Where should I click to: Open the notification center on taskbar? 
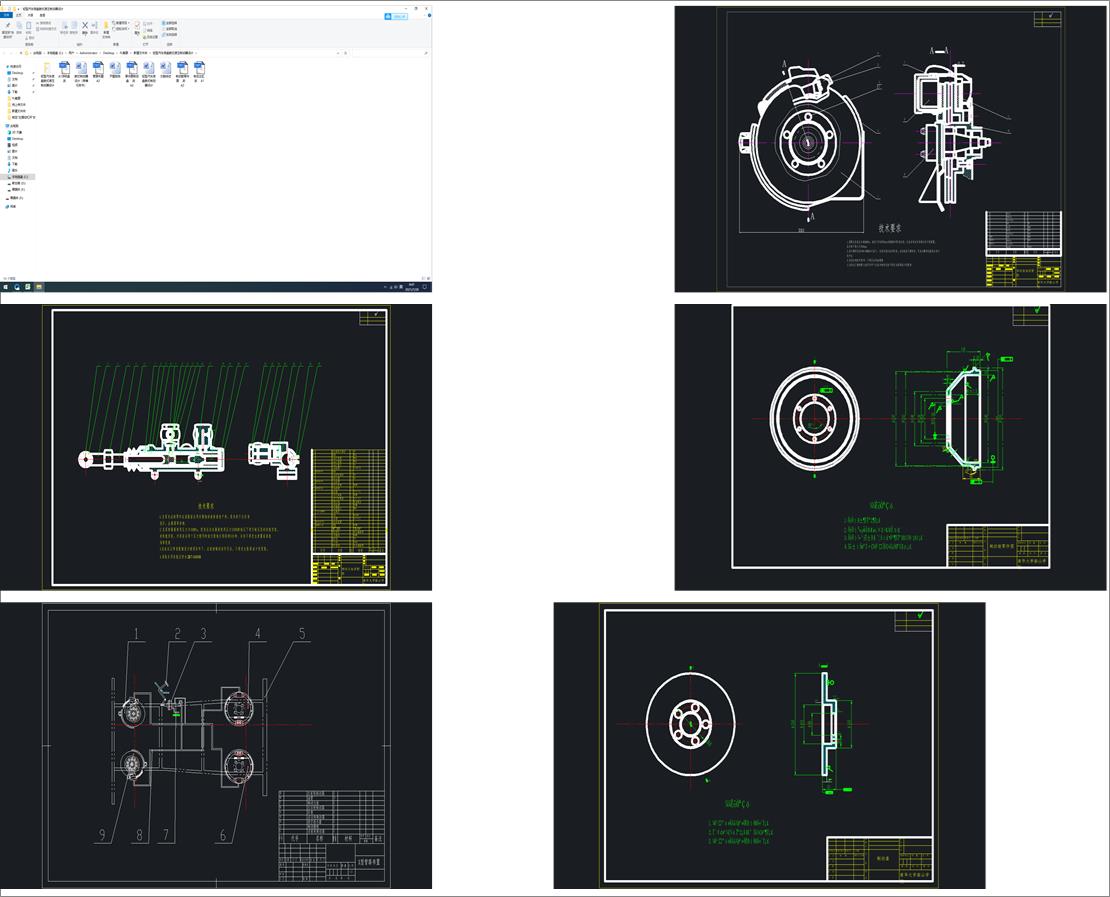425,287
